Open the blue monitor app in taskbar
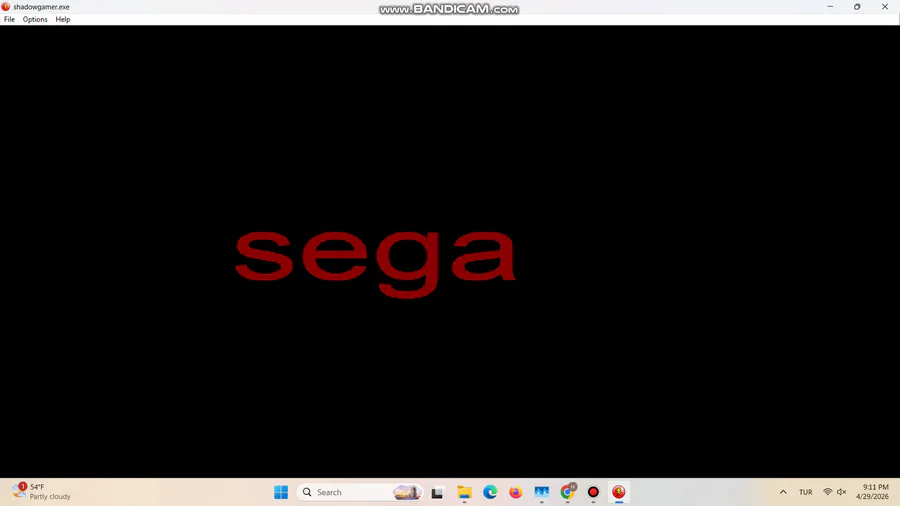 click(x=541, y=492)
